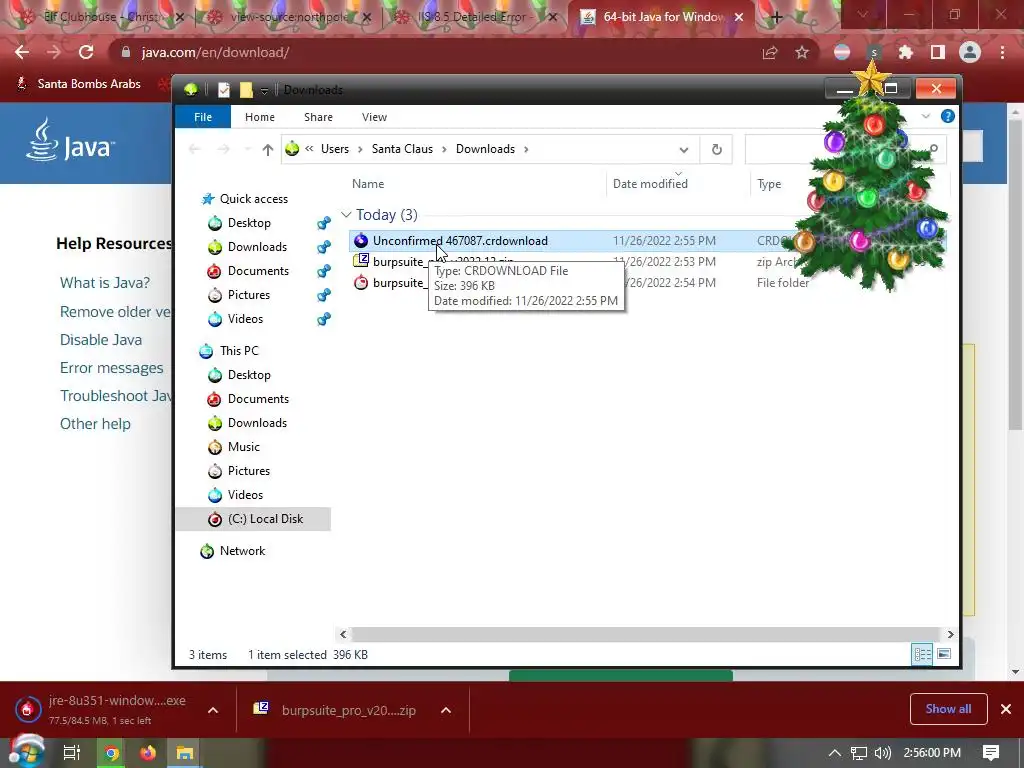Open Chrome three-dot menu
Screen dimensions: 1024x768
pos(1002,52)
